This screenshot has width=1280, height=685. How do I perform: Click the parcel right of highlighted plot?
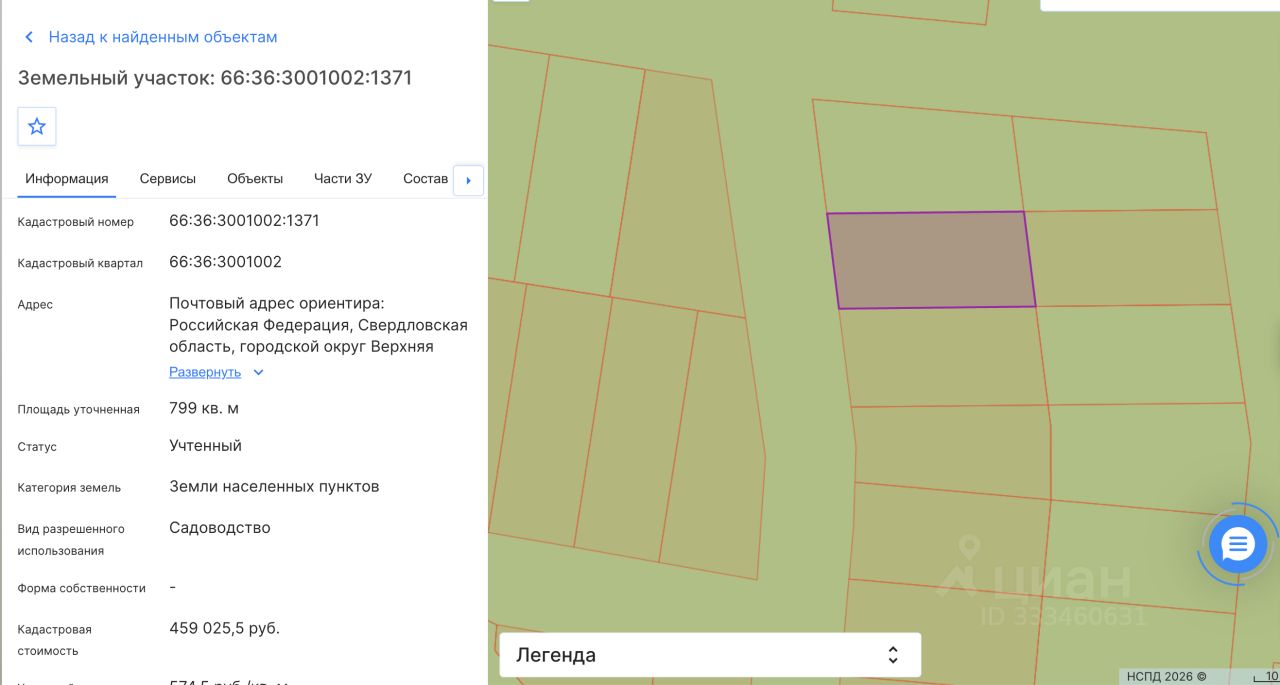tap(1128, 258)
